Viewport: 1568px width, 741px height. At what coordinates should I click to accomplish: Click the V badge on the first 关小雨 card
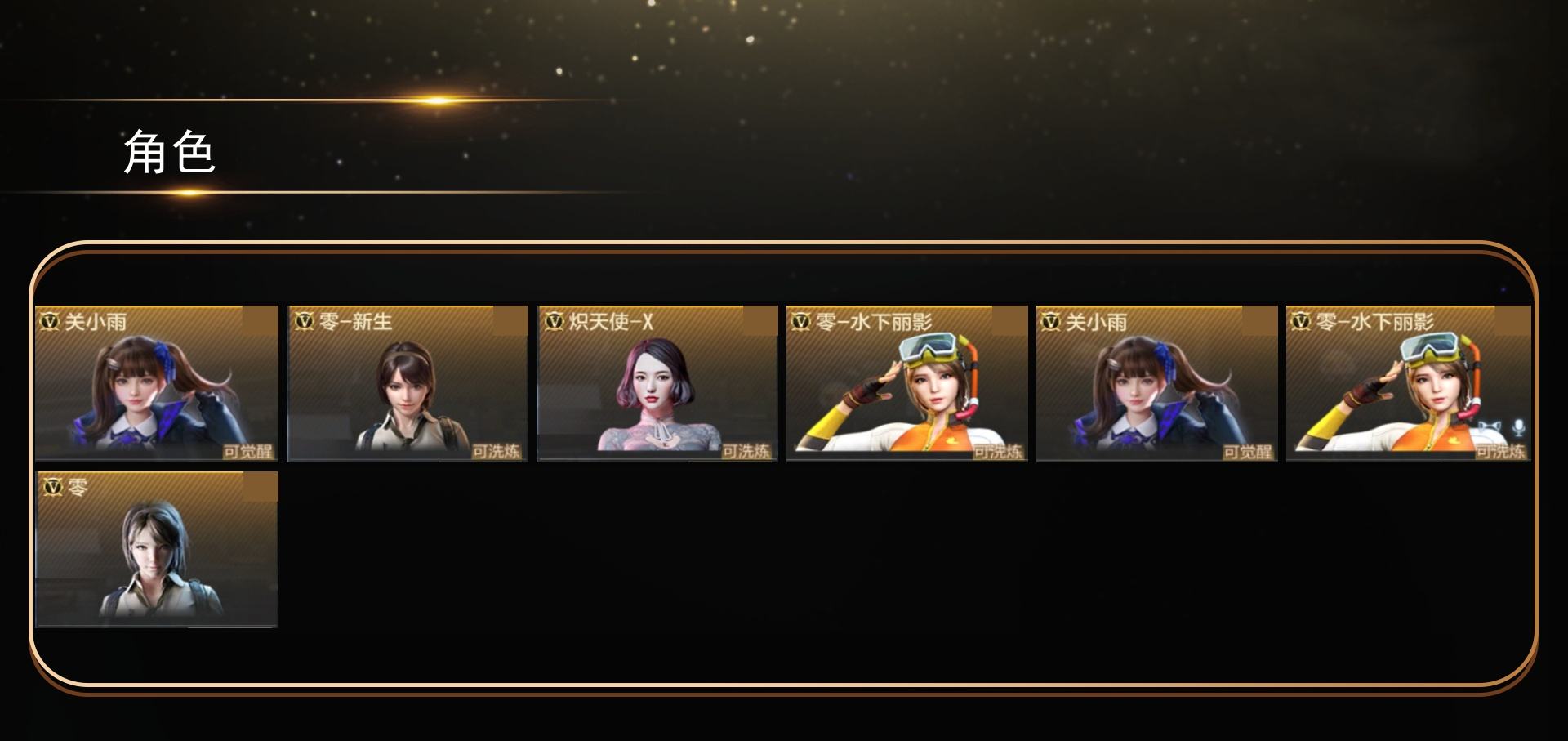(x=49, y=322)
